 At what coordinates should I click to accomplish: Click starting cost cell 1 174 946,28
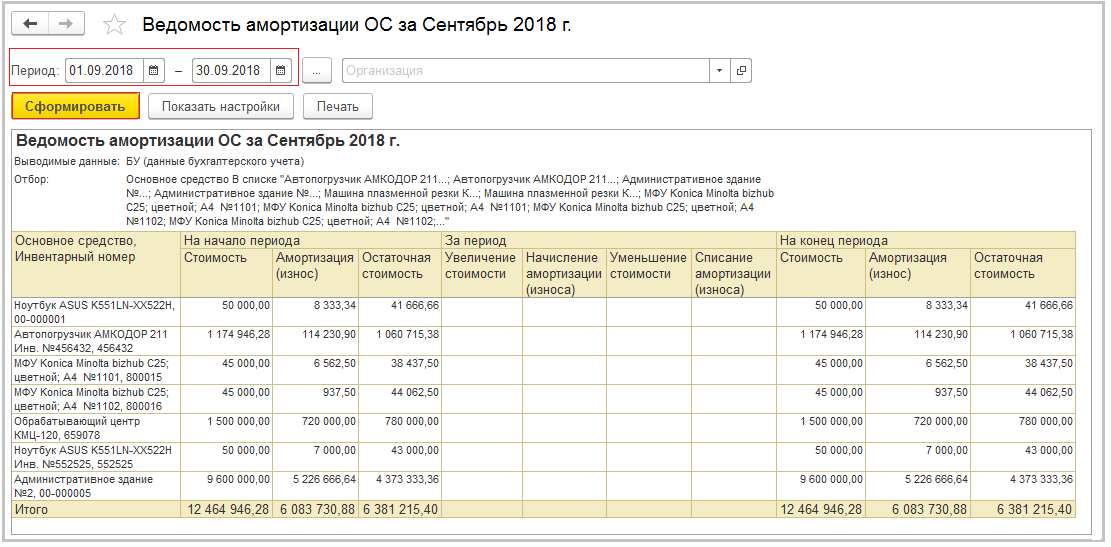(227, 341)
